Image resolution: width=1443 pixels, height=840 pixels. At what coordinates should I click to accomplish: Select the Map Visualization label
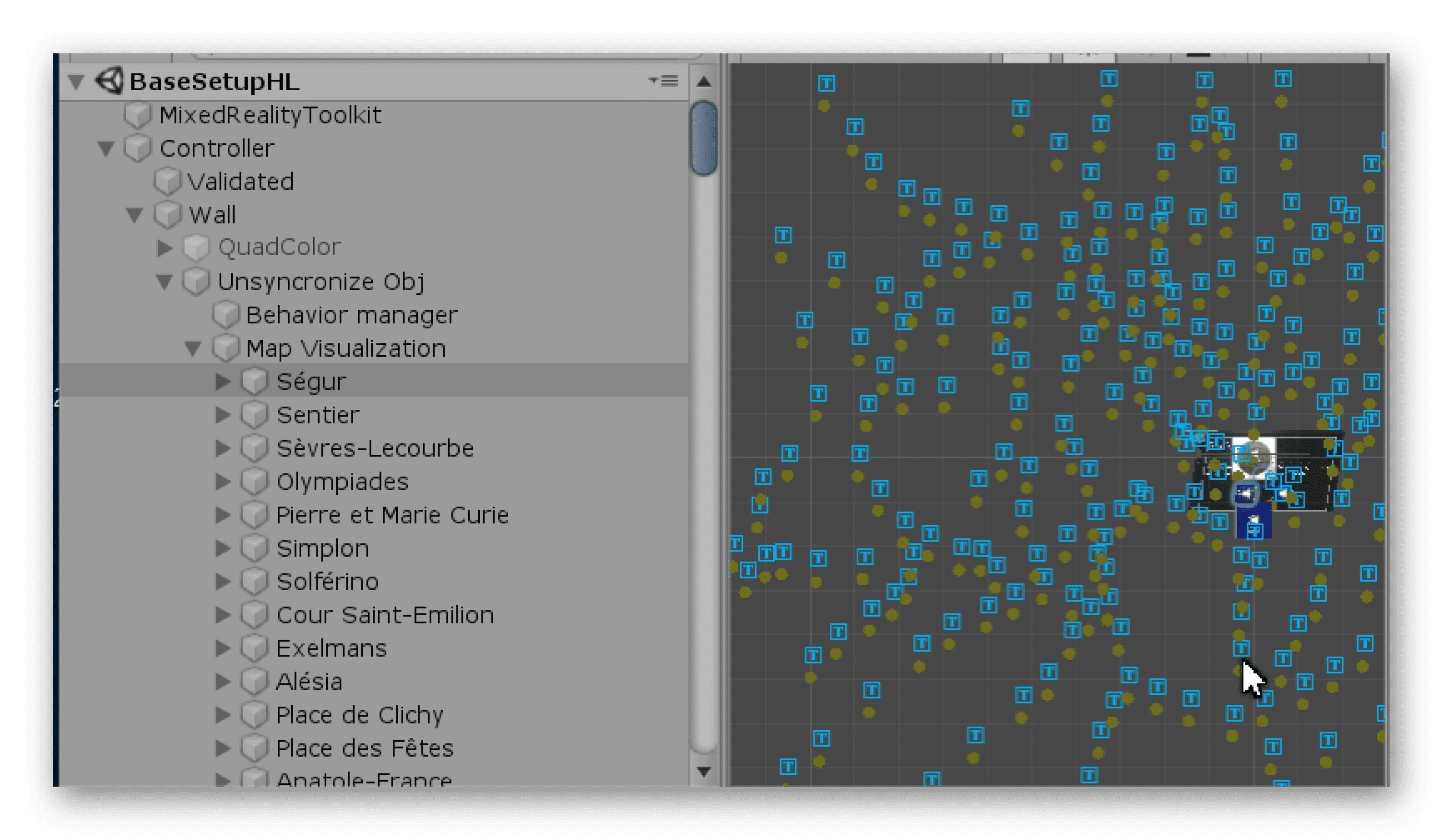pyautogui.click(x=346, y=349)
